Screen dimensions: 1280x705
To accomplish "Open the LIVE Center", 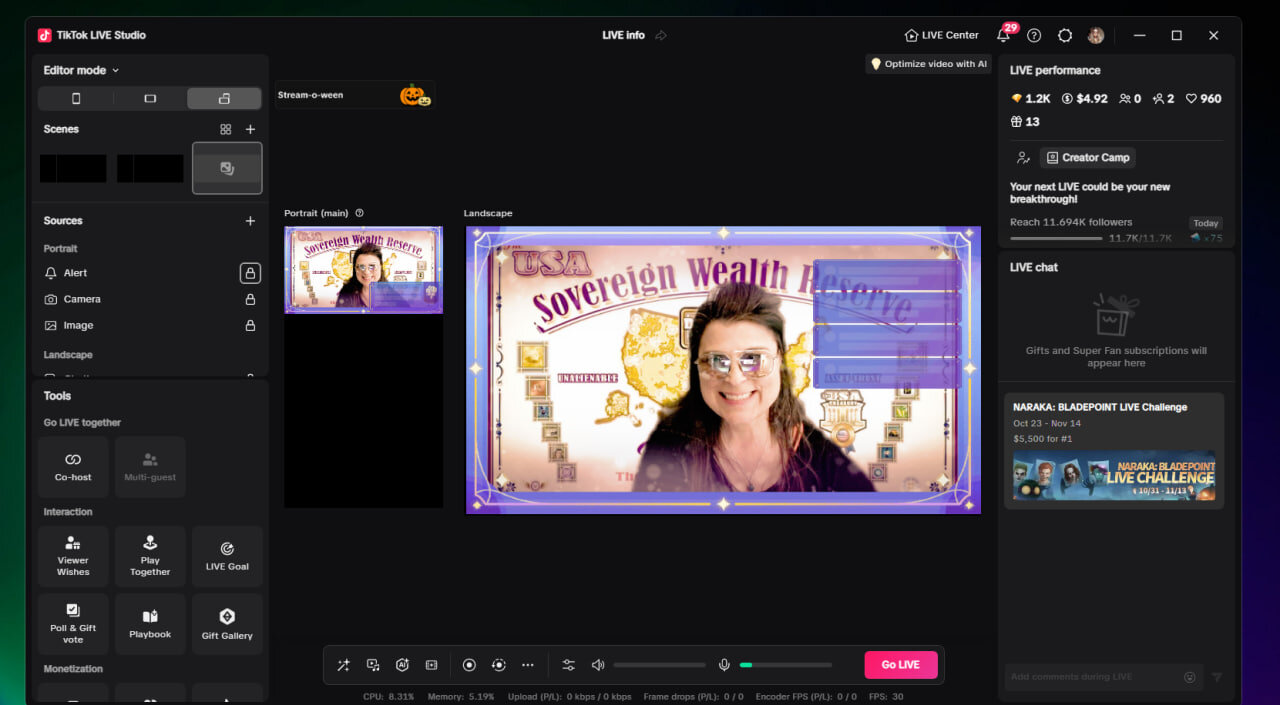I will [x=941, y=35].
